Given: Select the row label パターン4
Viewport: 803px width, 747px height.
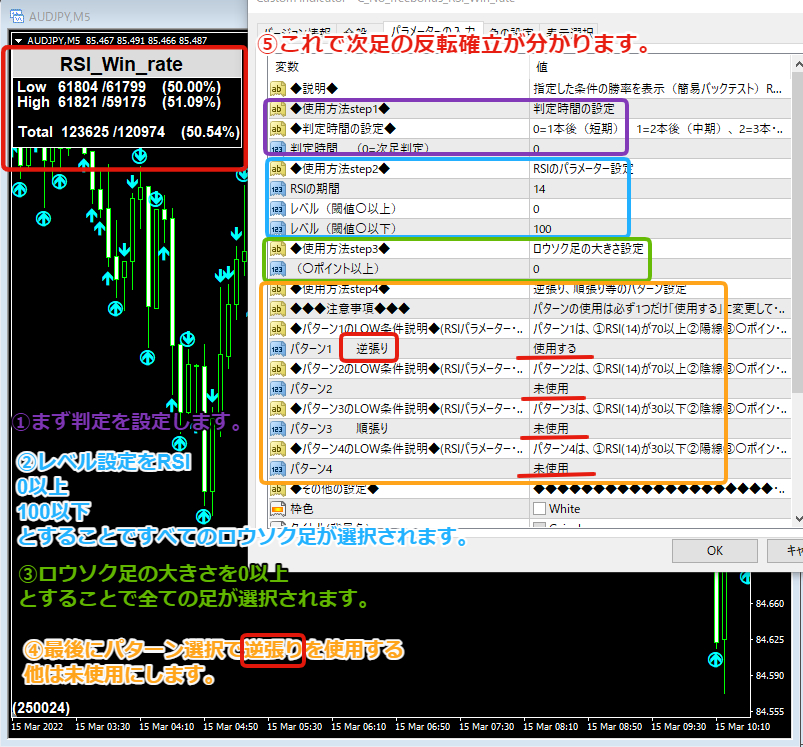Looking at the screenshot, I should pyautogui.click(x=311, y=468).
